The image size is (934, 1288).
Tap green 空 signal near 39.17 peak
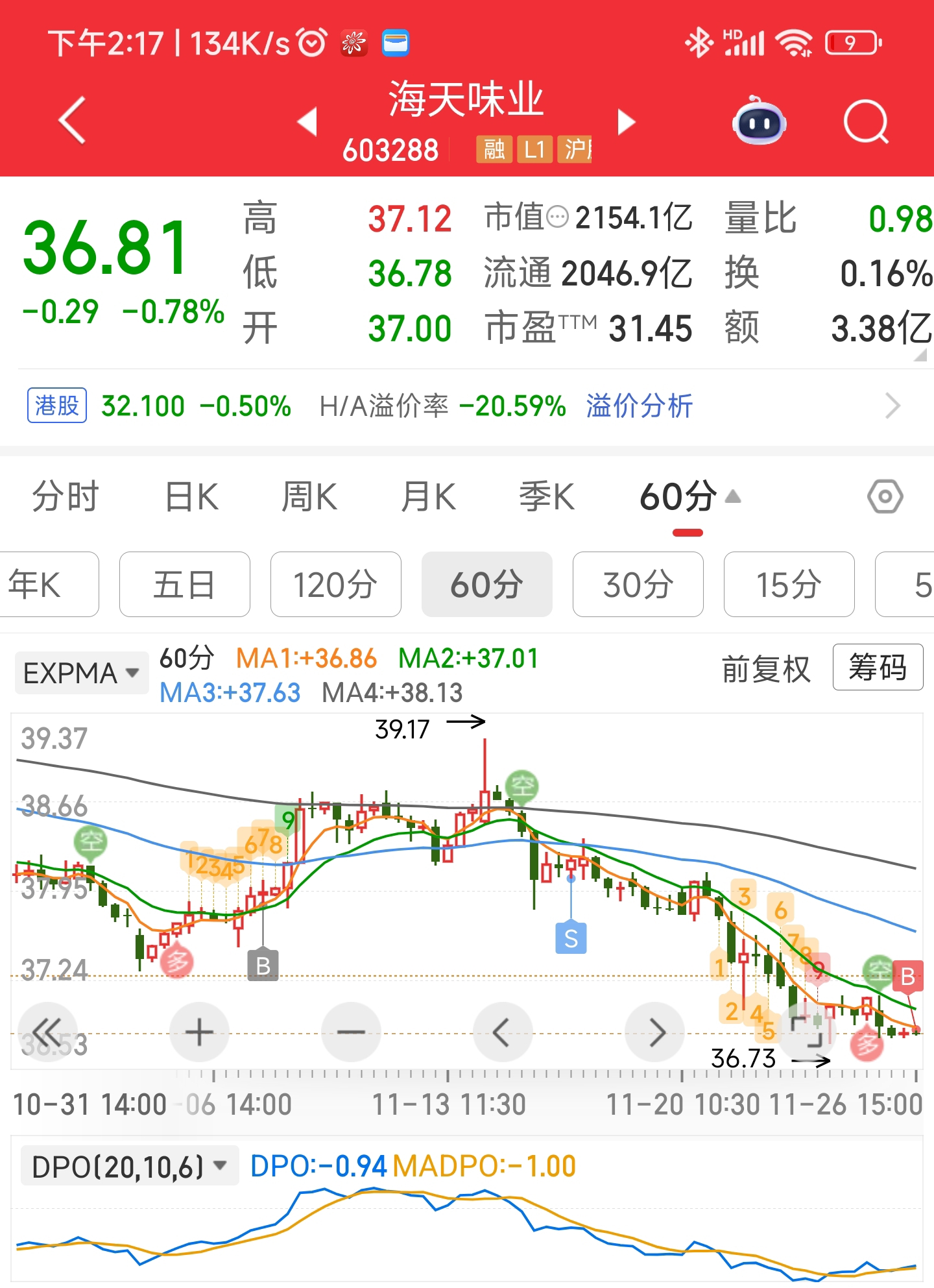522,786
